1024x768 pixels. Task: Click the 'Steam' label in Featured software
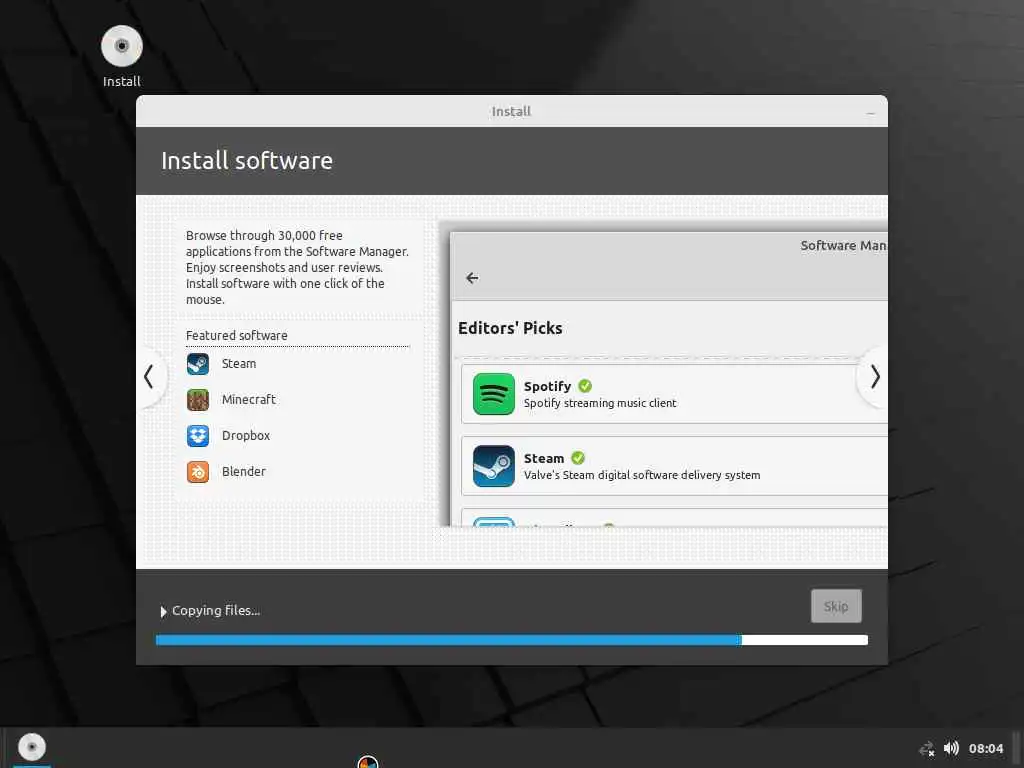239,364
